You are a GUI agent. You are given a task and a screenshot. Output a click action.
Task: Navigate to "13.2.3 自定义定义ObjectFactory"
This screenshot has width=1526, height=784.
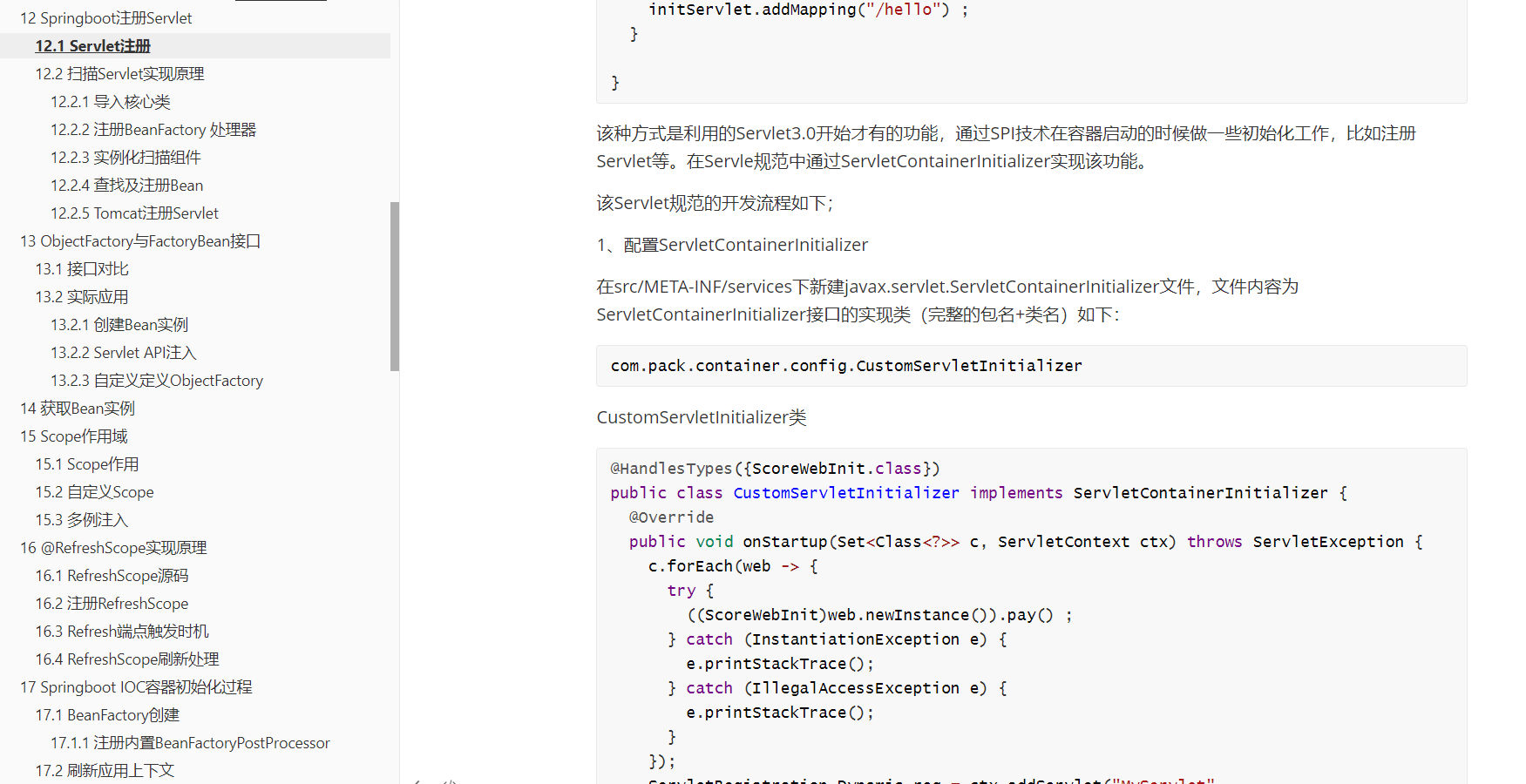pos(157,380)
